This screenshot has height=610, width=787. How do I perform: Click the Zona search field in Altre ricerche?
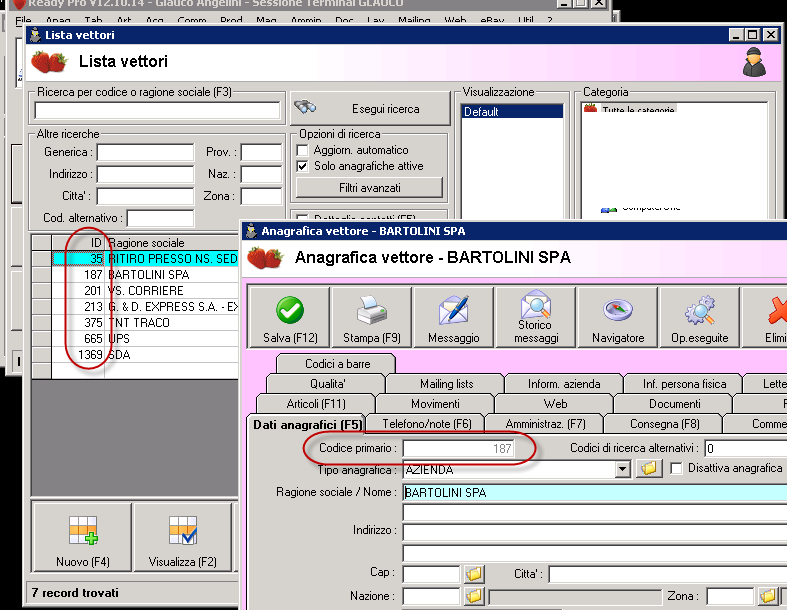[261, 196]
